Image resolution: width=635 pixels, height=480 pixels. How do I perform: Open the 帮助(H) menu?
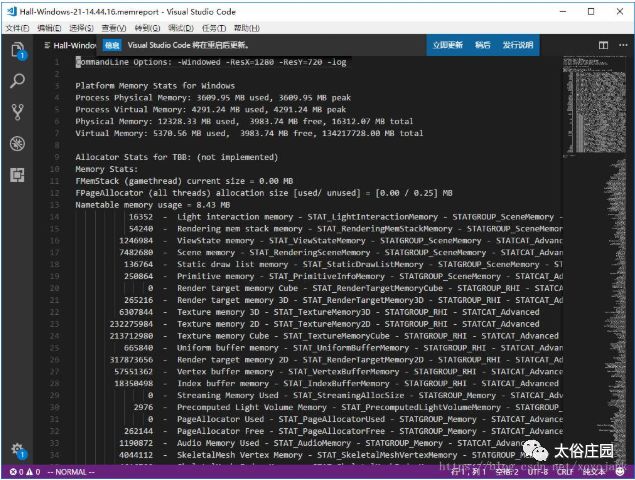[247, 28]
